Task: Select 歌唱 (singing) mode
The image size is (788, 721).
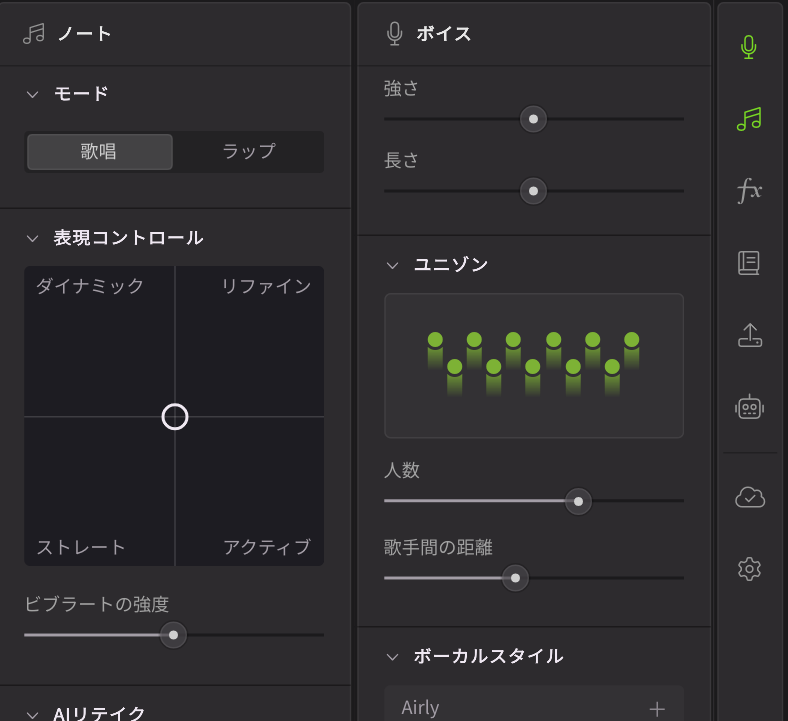Action: pyautogui.click(x=99, y=152)
